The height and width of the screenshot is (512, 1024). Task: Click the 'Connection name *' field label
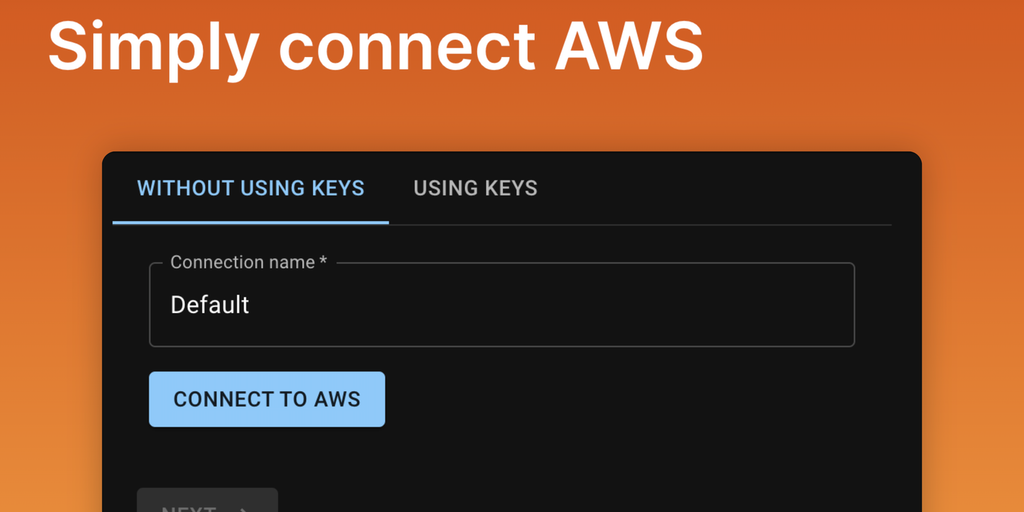pos(242,262)
